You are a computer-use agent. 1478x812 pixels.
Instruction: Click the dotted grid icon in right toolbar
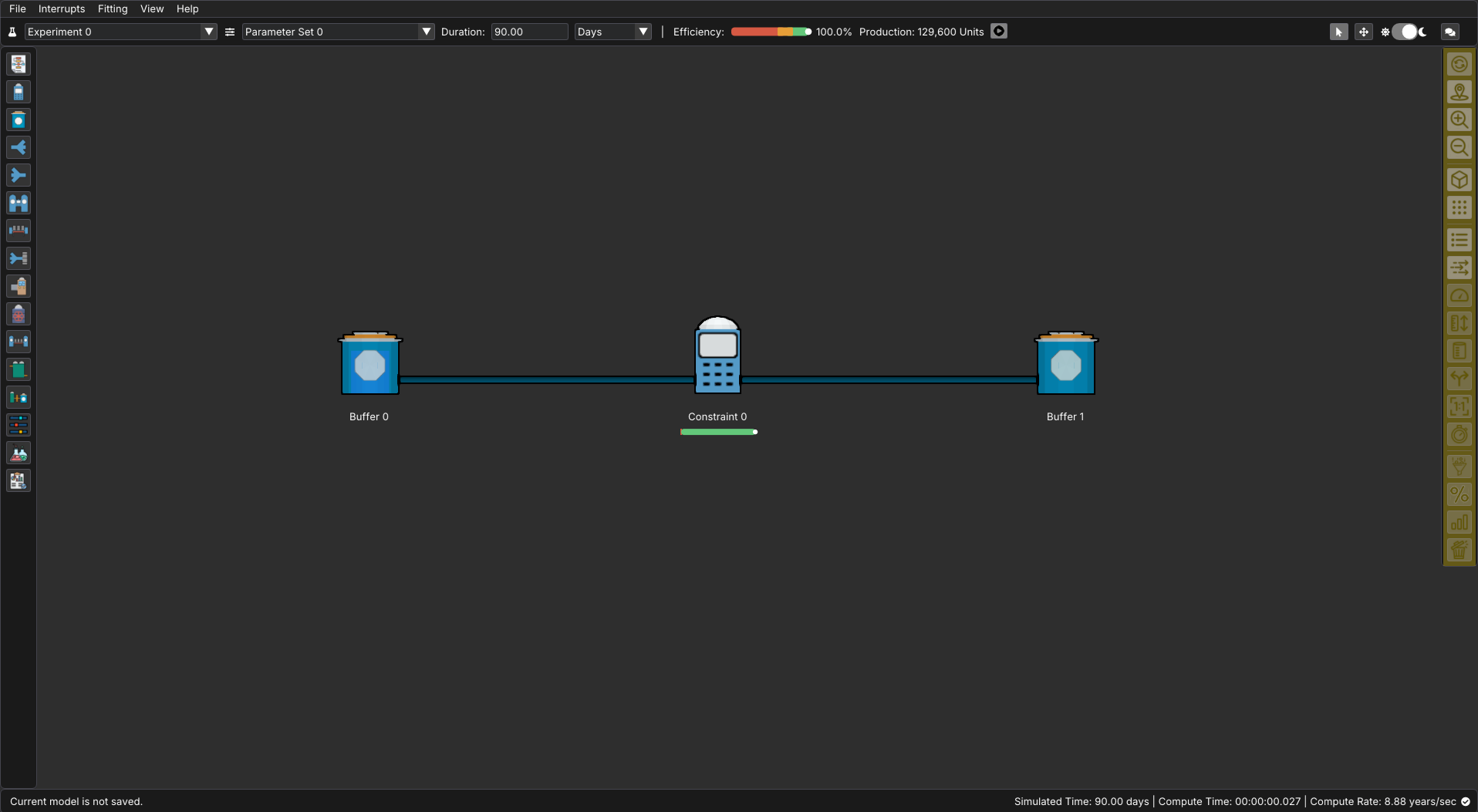(x=1459, y=207)
